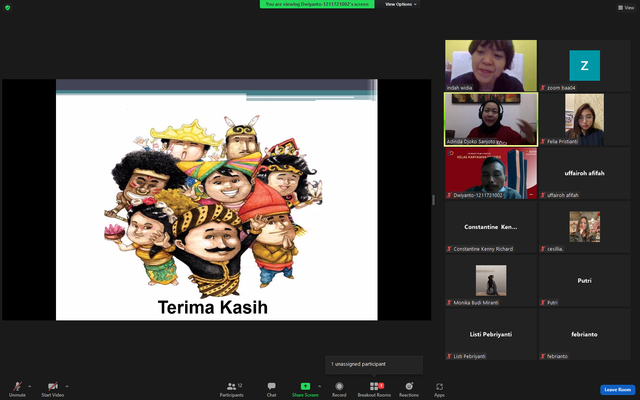Select the Putri participant tile
The height and width of the screenshot is (400, 640).
[x=584, y=280]
